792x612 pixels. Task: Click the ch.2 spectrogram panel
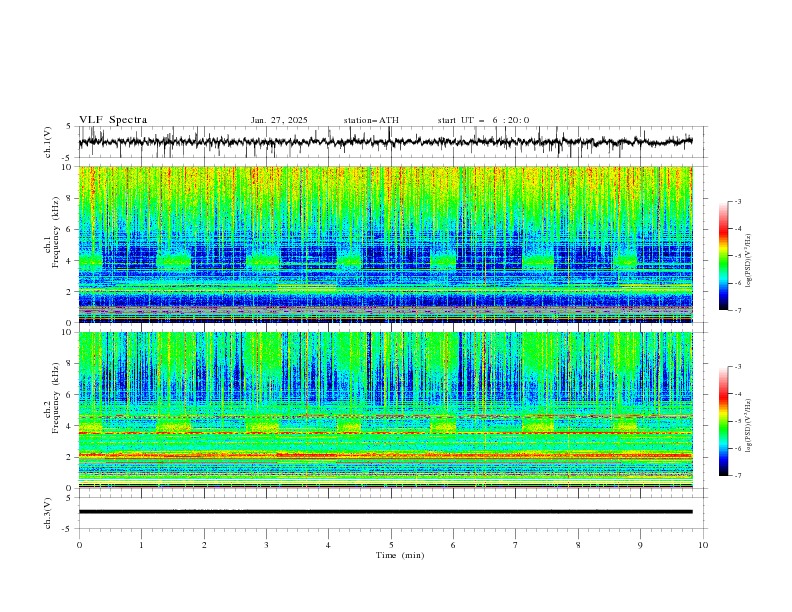pos(385,410)
